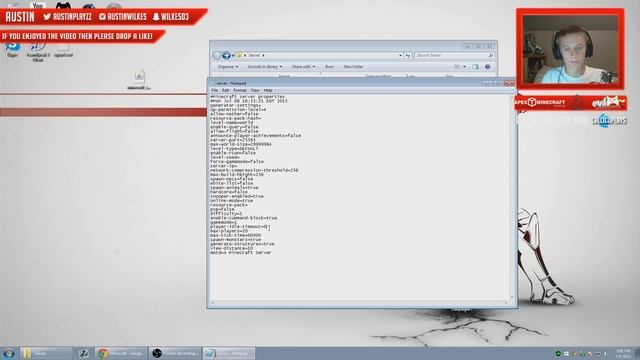Open the Skype desktop shortcut
The image size is (640, 360).
(x=13, y=49)
